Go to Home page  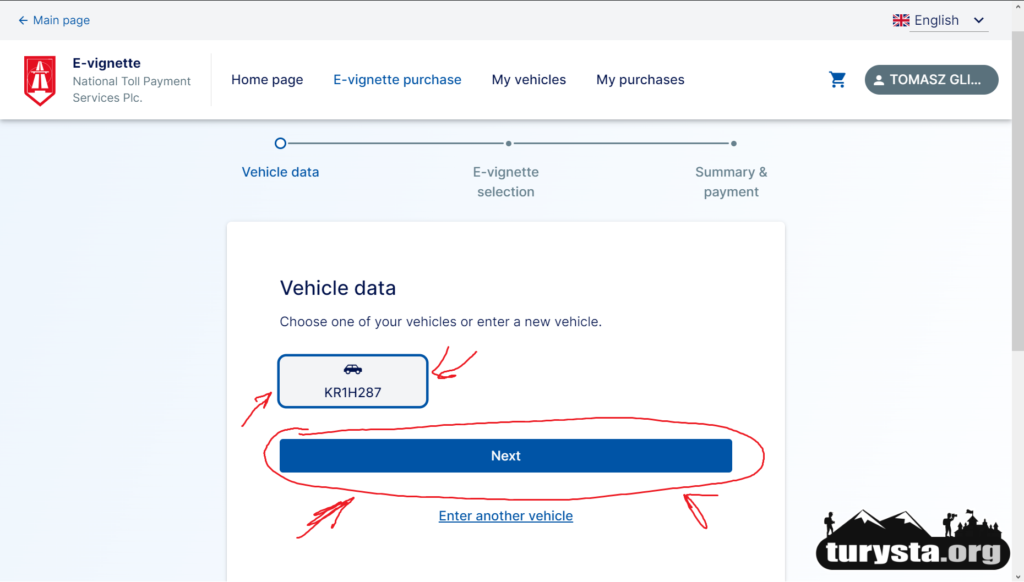tap(267, 80)
